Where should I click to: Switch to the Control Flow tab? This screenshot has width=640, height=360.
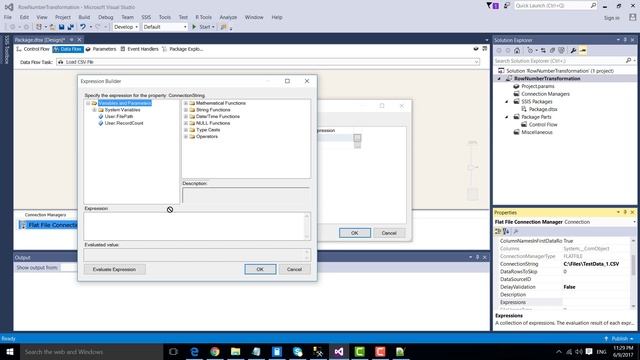(33, 49)
